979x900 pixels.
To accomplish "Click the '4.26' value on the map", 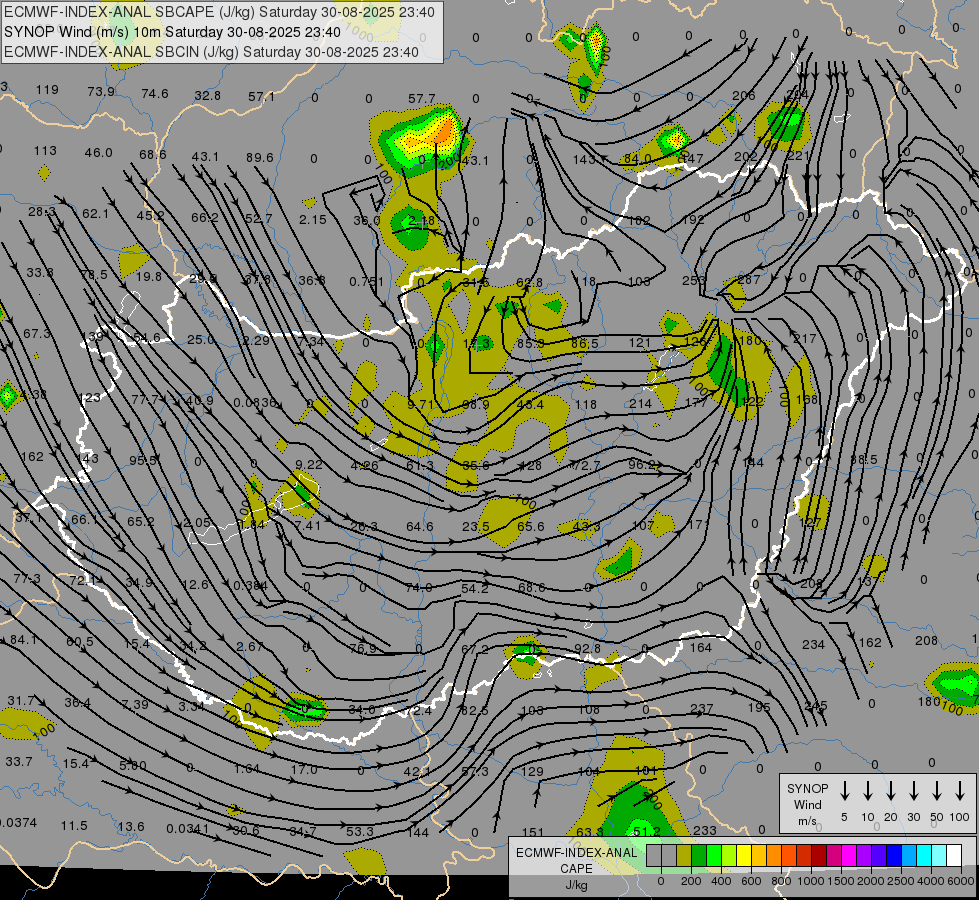I will pos(365,465).
